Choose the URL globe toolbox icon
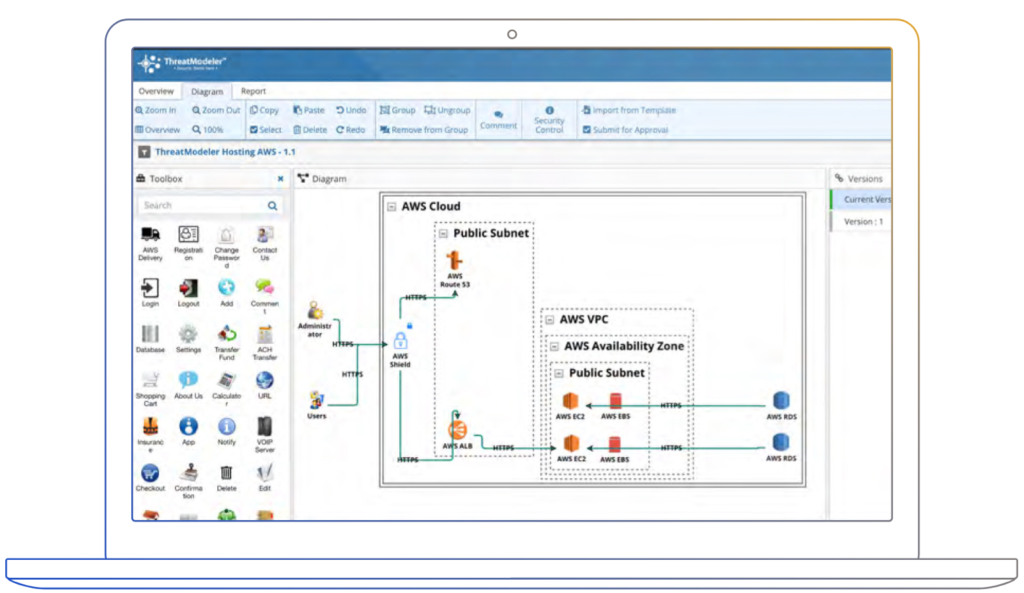The image size is (1024, 593). click(x=264, y=380)
